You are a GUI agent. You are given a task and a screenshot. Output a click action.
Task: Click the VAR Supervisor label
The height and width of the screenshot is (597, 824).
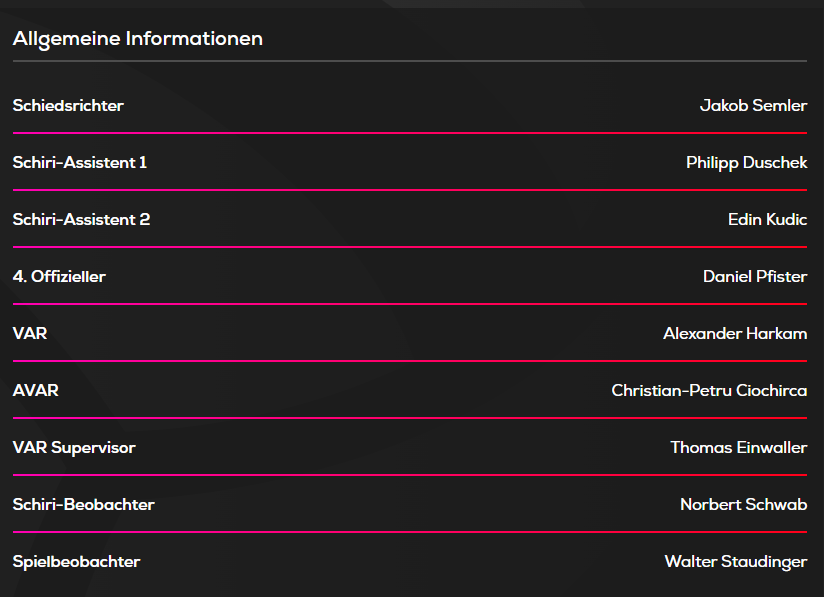click(x=74, y=447)
